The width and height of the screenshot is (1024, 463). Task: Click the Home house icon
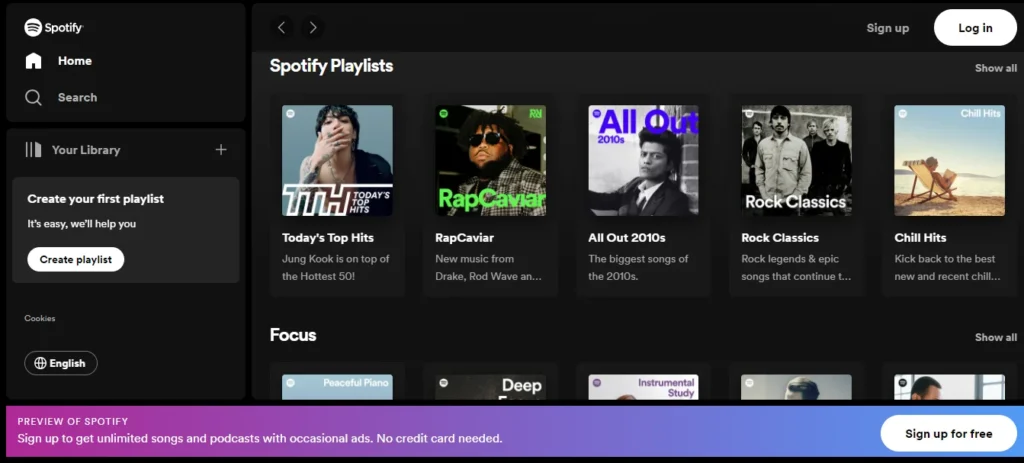(33, 61)
